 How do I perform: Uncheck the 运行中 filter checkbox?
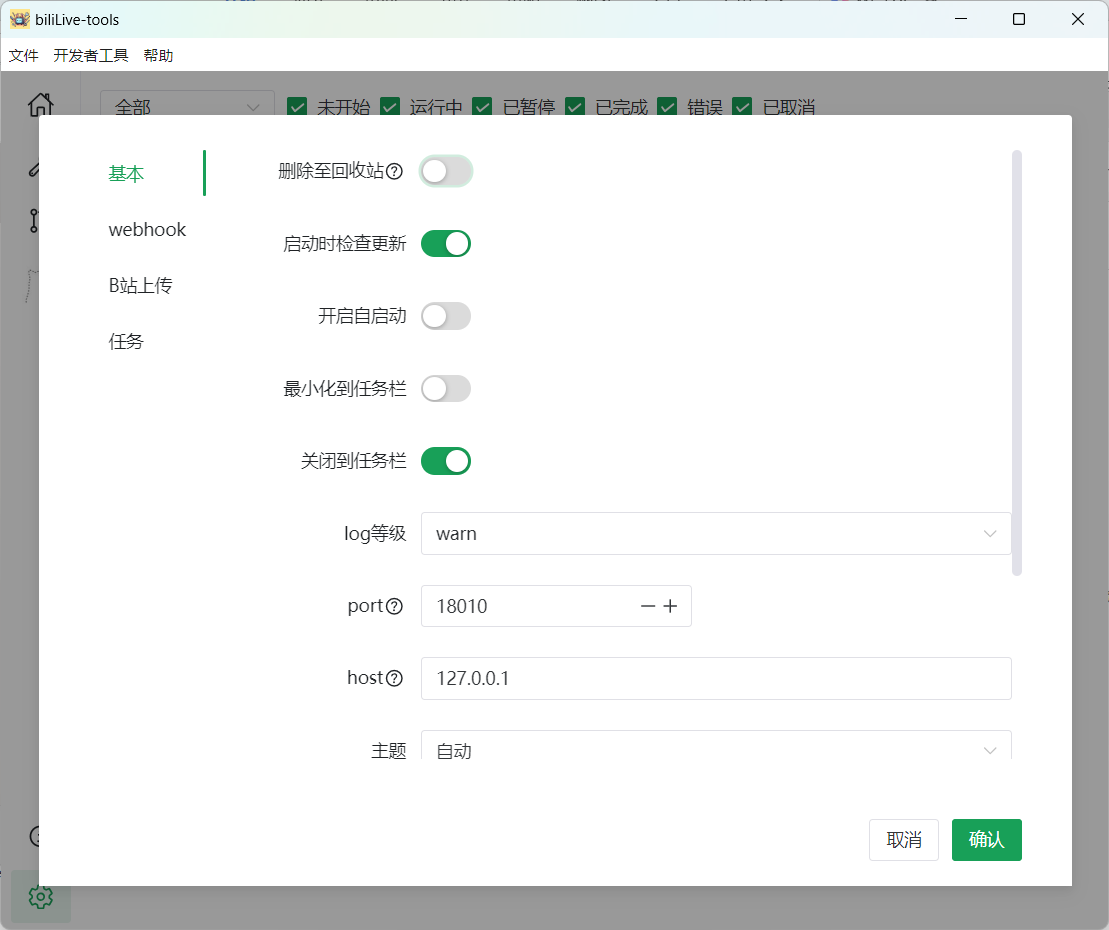pos(390,107)
